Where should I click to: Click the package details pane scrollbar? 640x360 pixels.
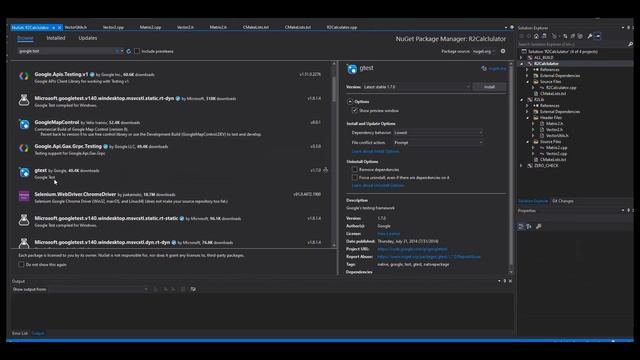point(511,167)
